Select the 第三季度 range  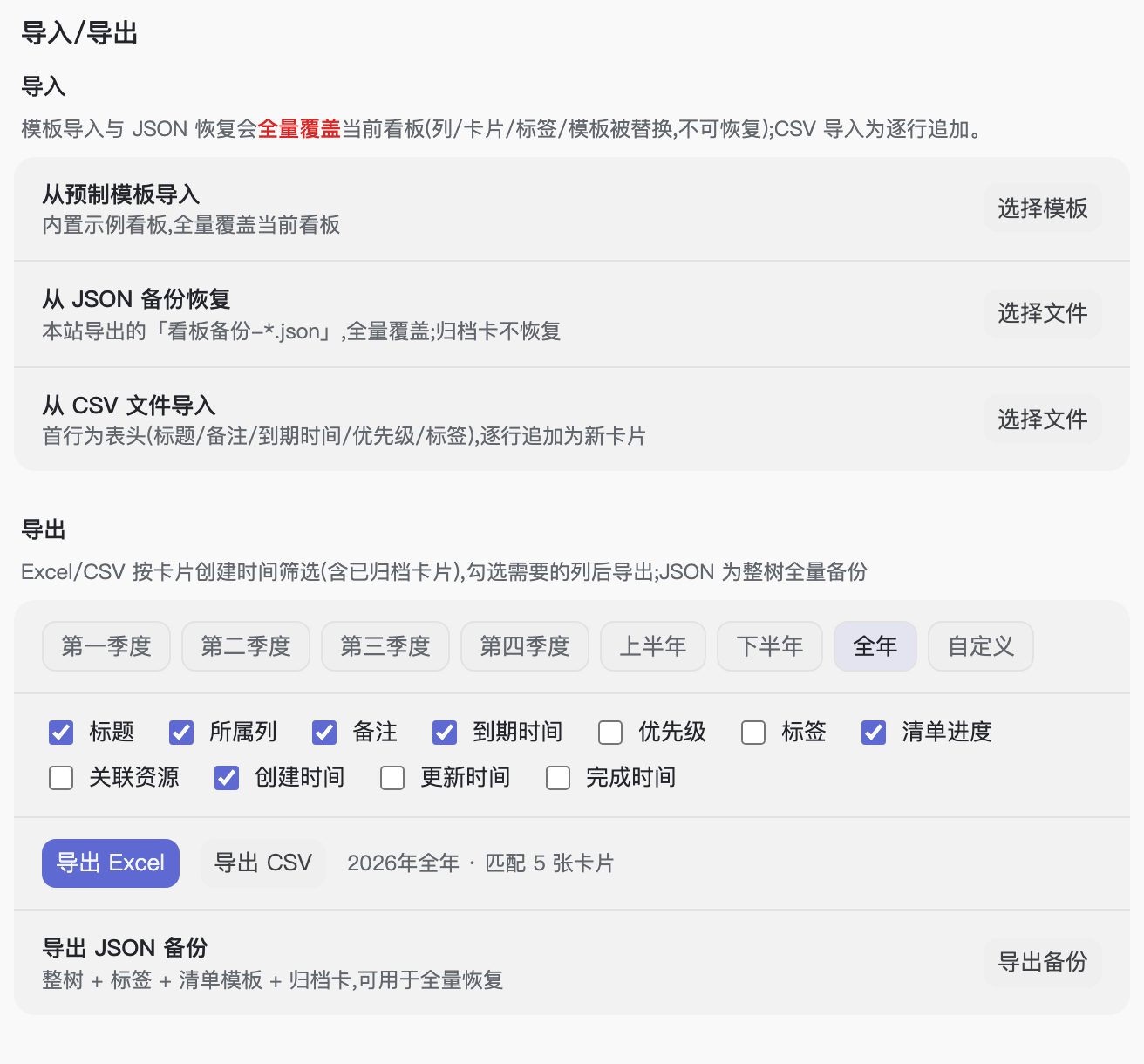coord(385,646)
